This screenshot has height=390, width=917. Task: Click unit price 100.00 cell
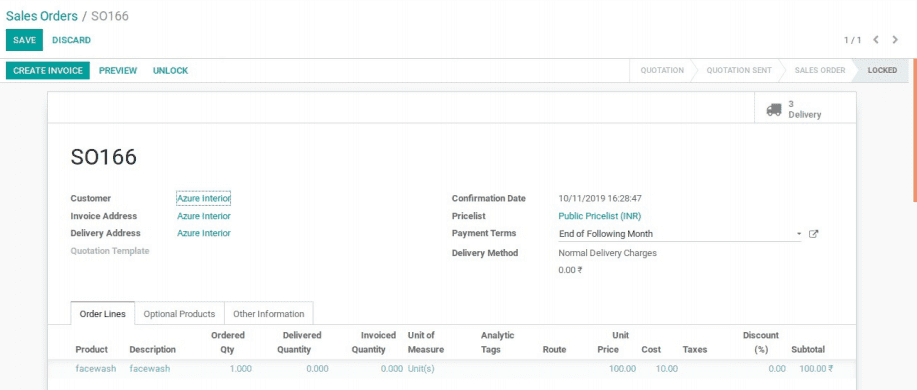622,369
